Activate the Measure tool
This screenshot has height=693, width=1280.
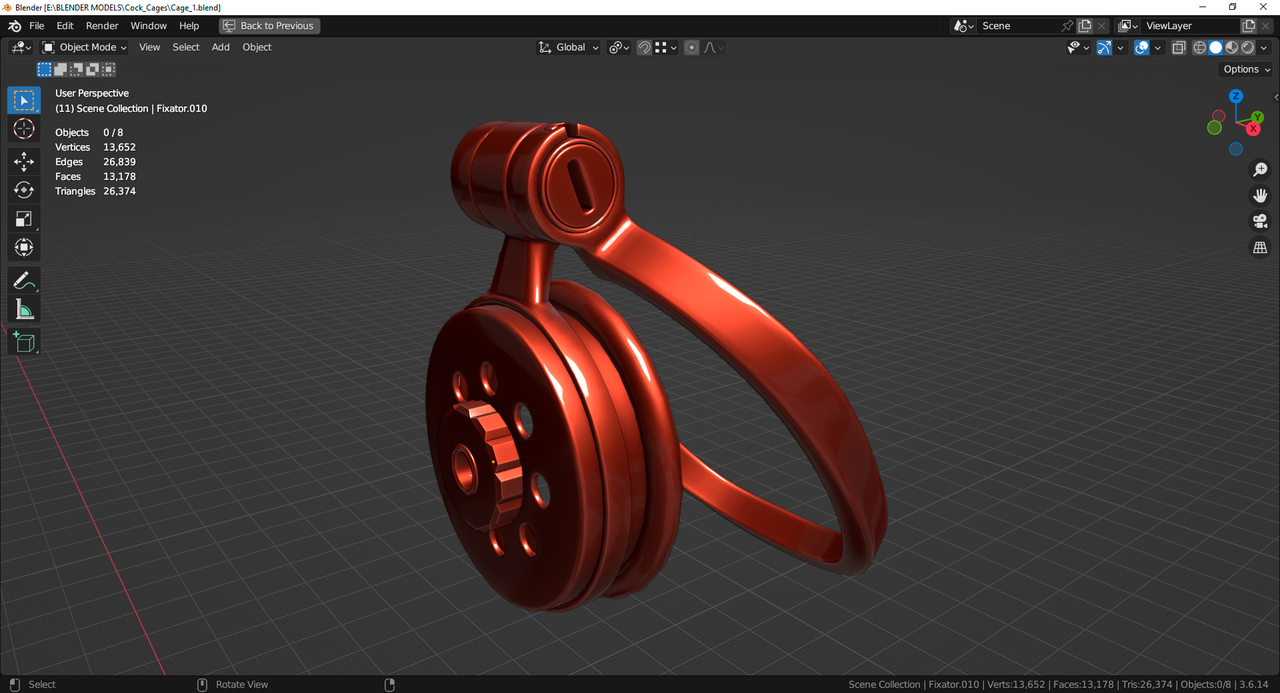coord(24,310)
